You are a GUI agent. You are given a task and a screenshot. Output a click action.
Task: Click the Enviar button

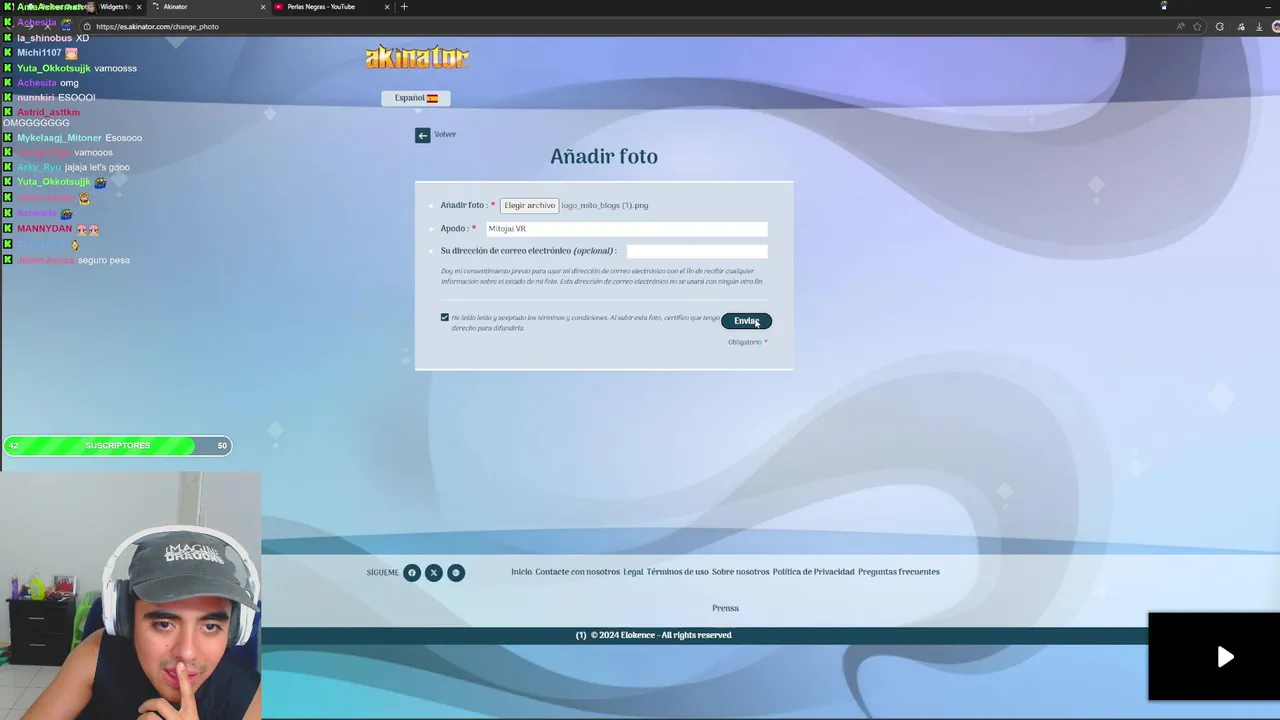(x=746, y=321)
